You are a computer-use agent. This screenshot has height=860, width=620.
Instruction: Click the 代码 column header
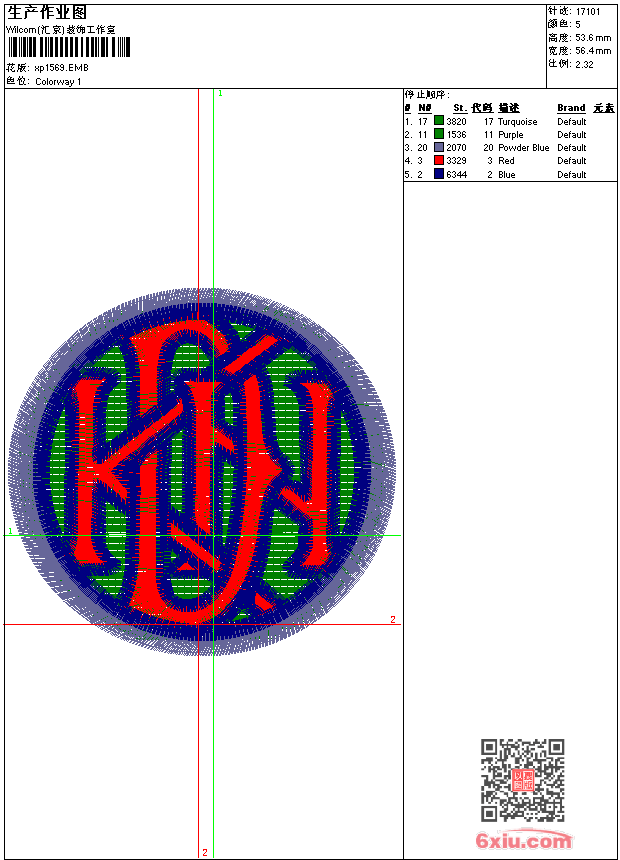(482, 108)
